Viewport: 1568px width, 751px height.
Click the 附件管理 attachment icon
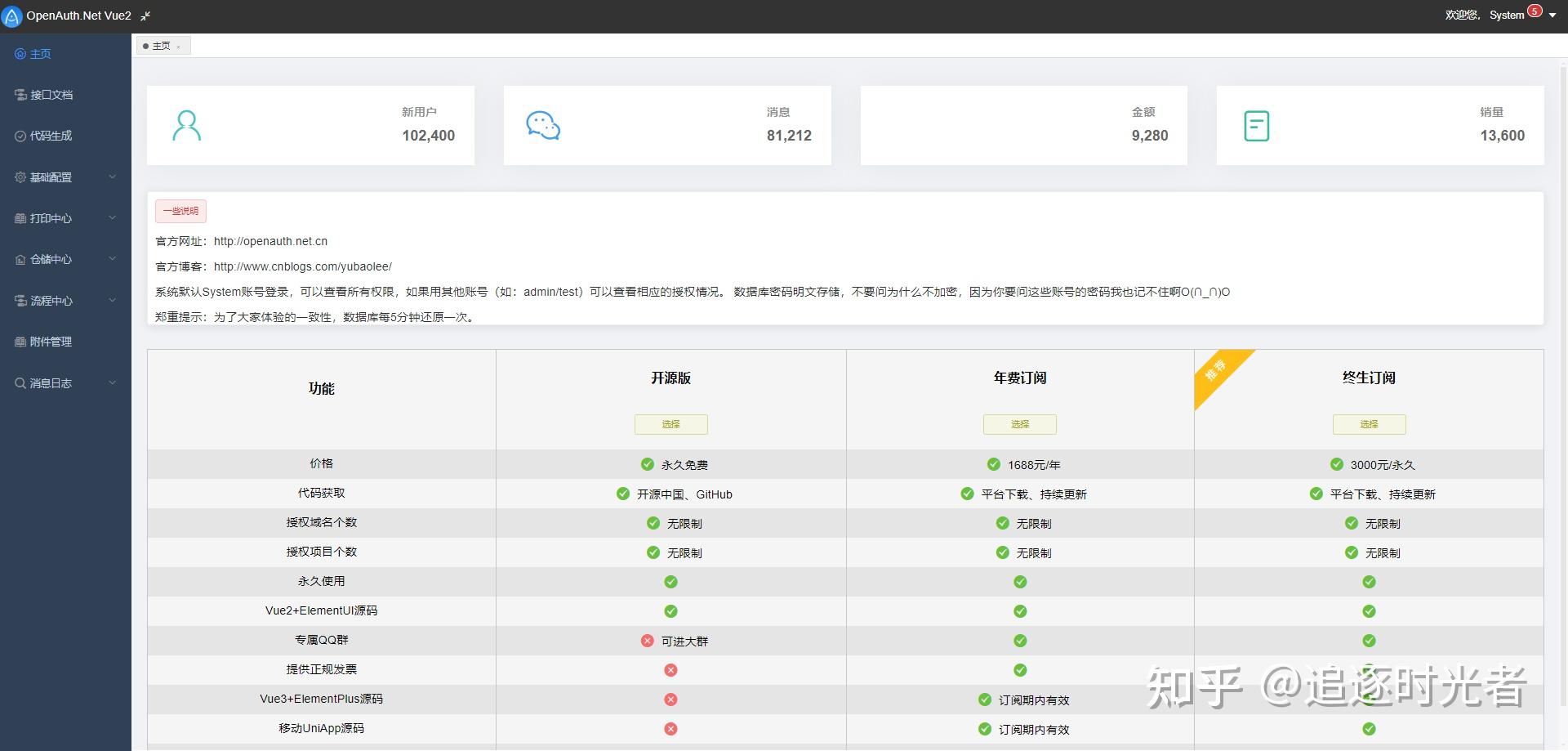tap(19, 342)
